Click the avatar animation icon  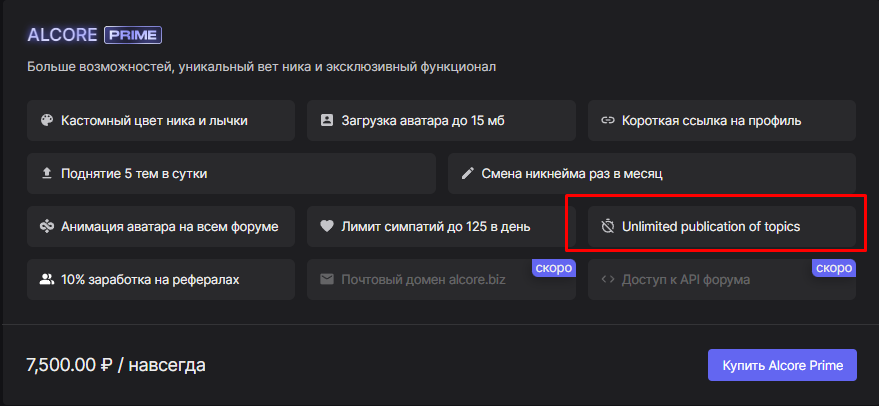tap(46, 226)
